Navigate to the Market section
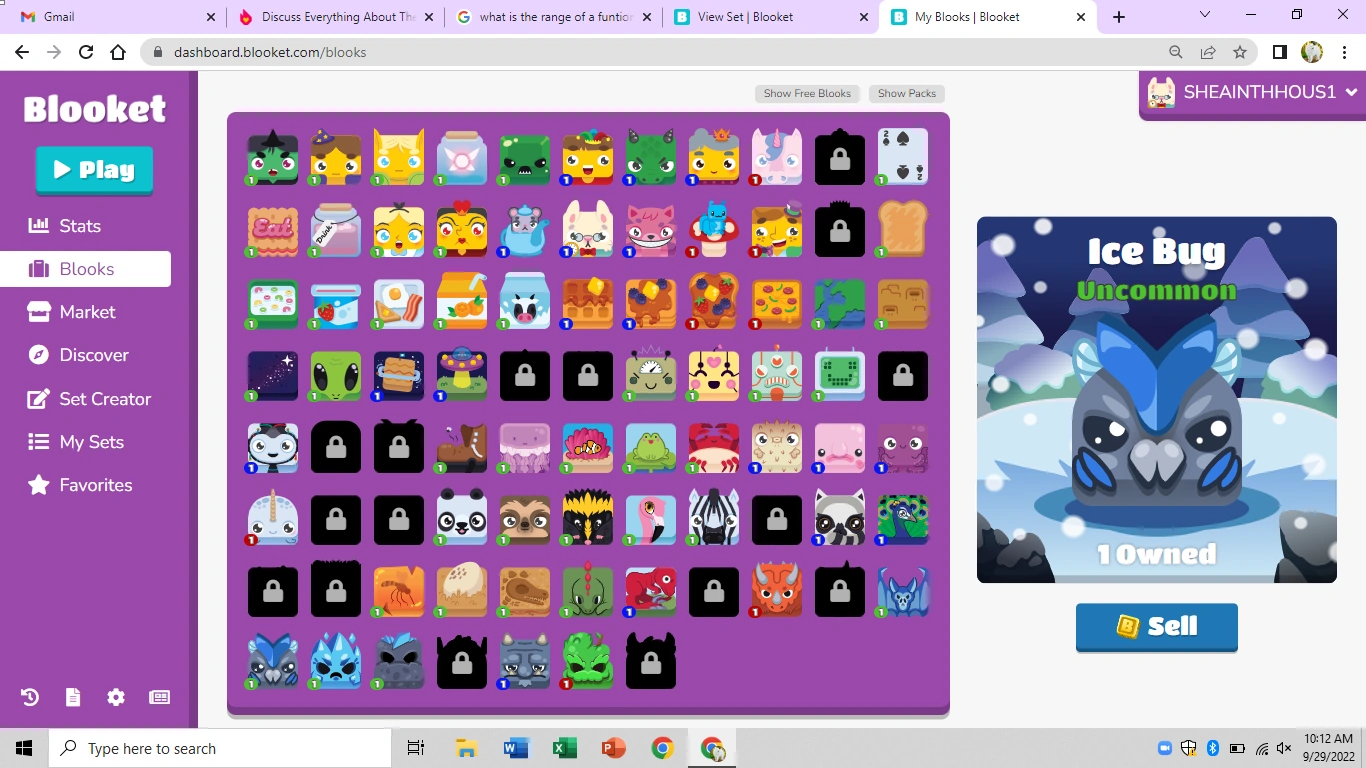Image resolution: width=1366 pixels, height=768 pixels. [88, 311]
